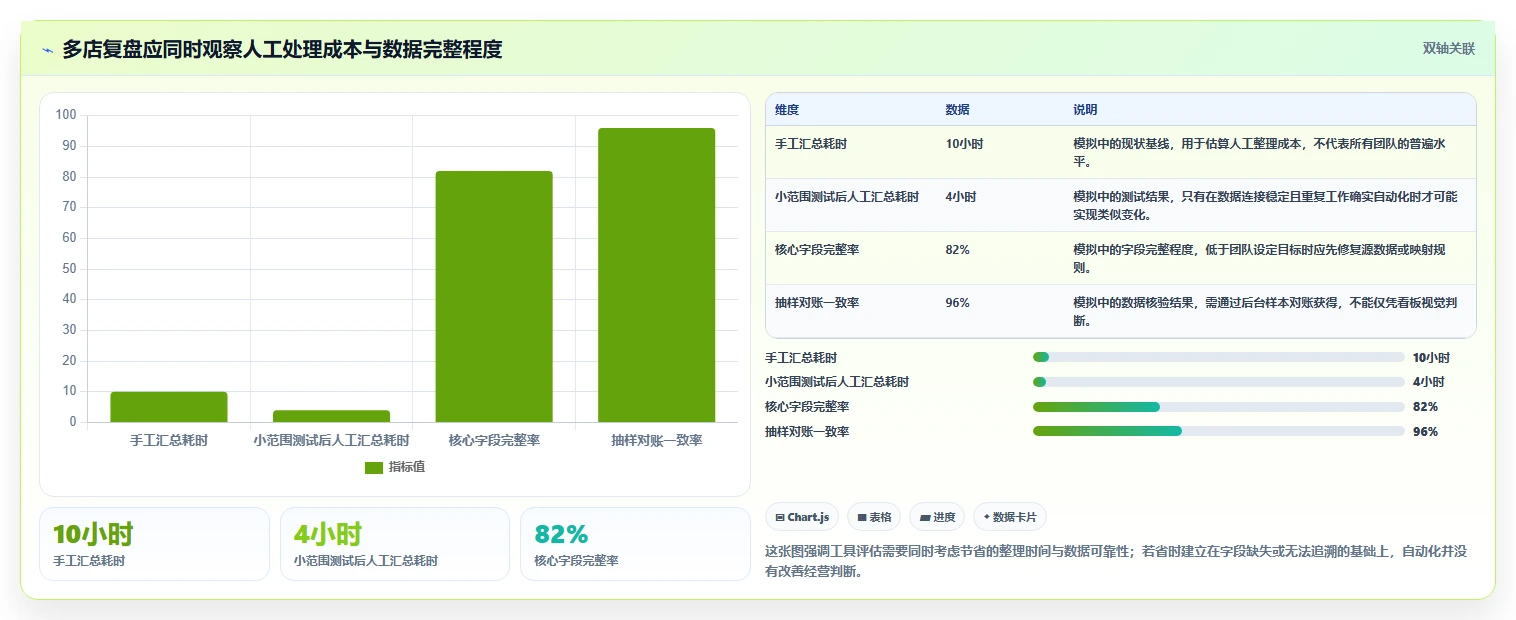Select 小范围测试后人工汇总耗时 cell in table
This screenshot has height=620, width=1516.
click(x=847, y=197)
